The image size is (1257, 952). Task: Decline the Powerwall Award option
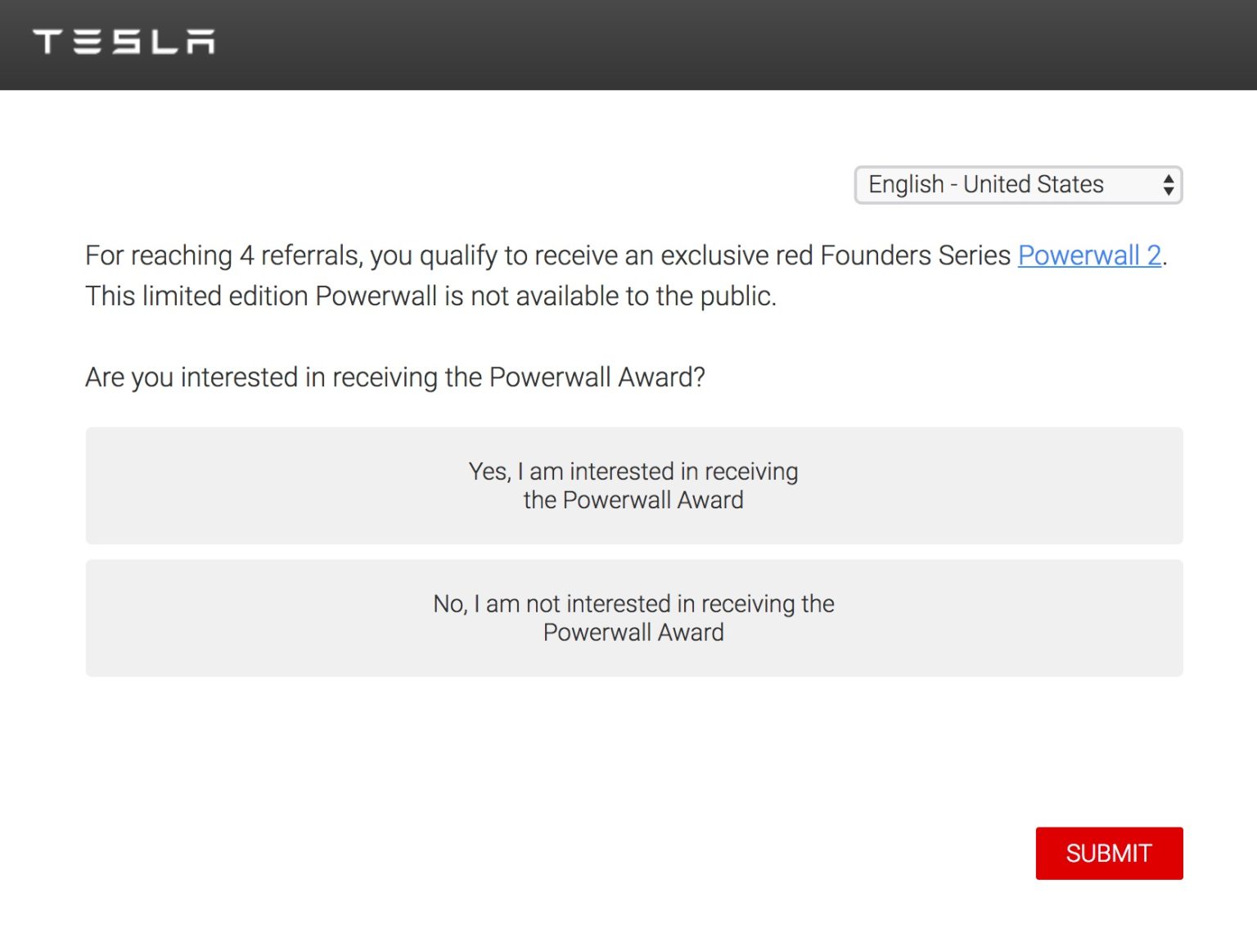click(x=633, y=618)
